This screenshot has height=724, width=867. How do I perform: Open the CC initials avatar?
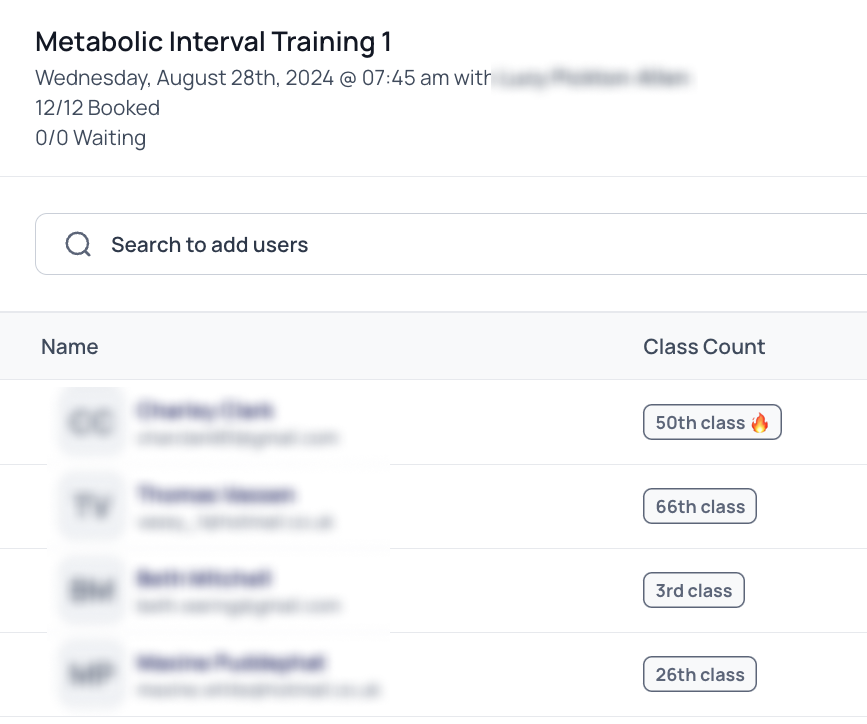pyautogui.click(x=91, y=422)
